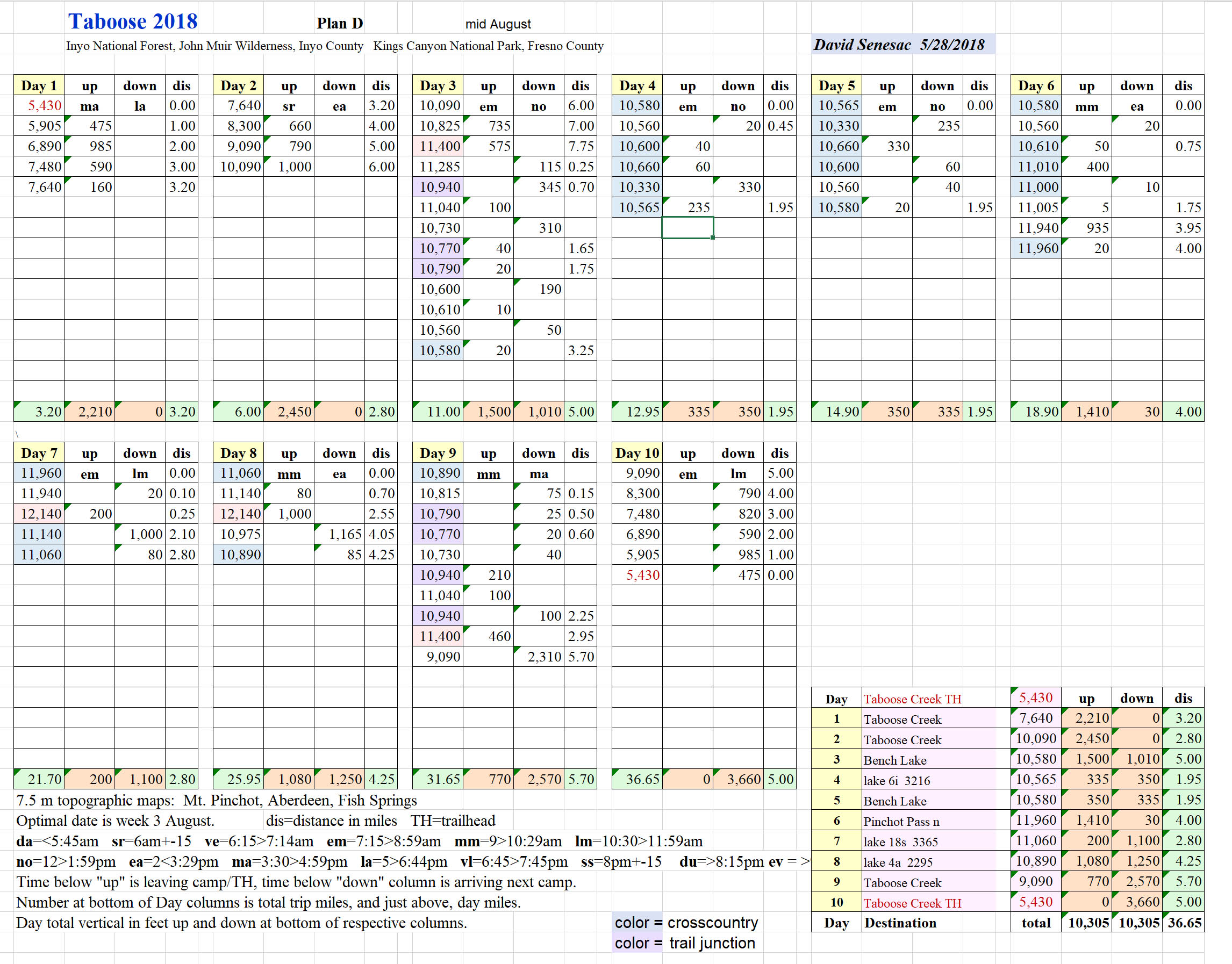Select the 345 down value in Day 3
Image resolution: width=1232 pixels, height=964 pixels.
539,187
